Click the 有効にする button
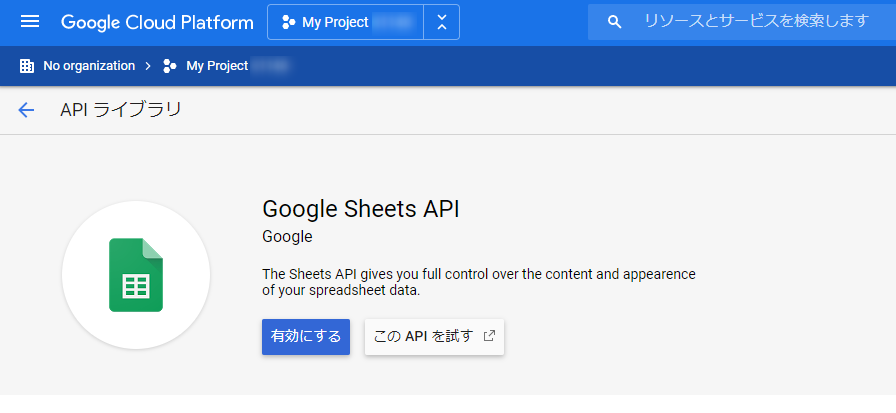Screen dimensions: 896x413 pyautogui.click(x=305, y=337)
